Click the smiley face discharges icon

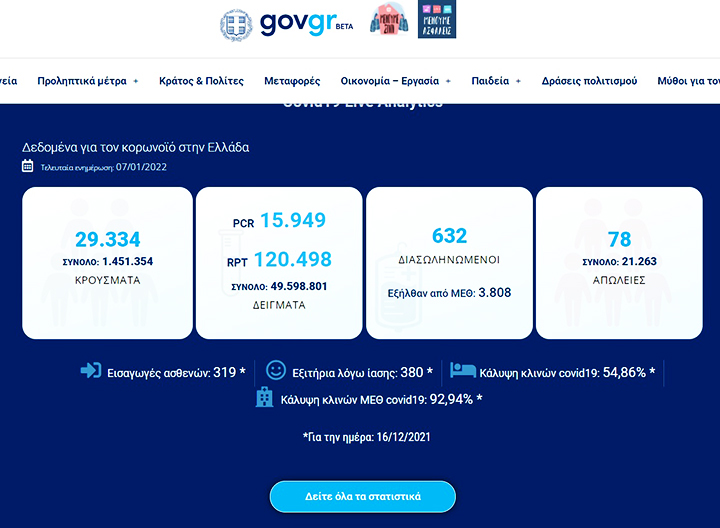[276, 371]
